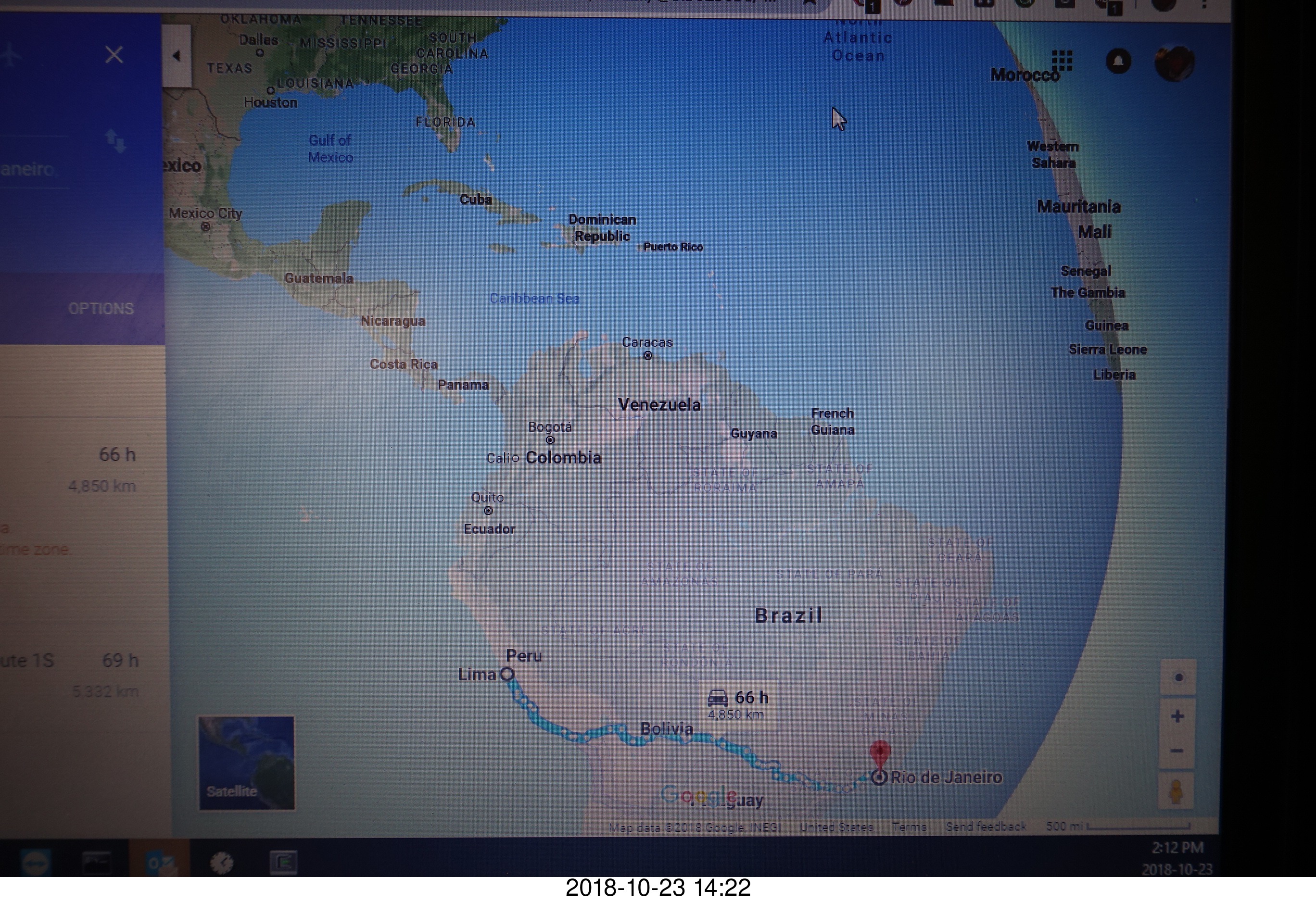Collapse the side panel arrow
The image size is (1316, 902).
tap(177, 55)
